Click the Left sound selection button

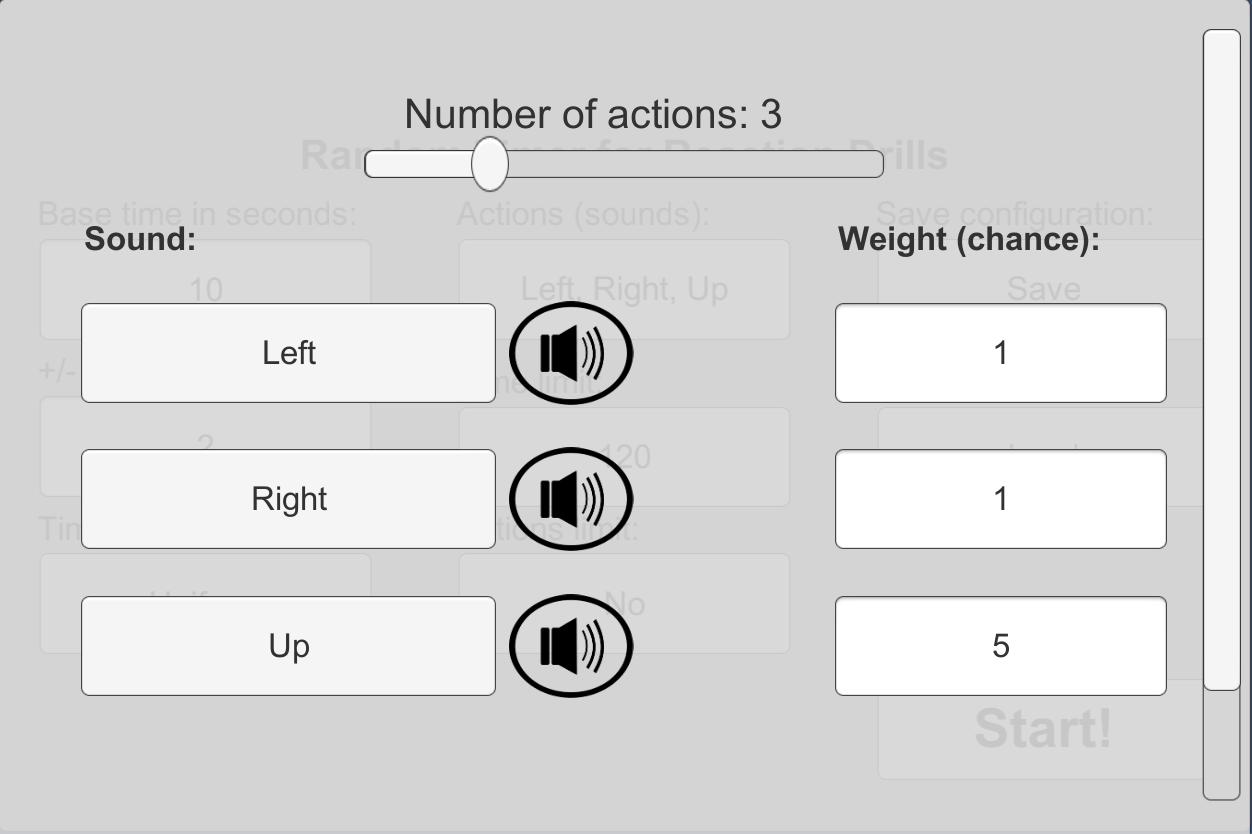pos(288,353)
